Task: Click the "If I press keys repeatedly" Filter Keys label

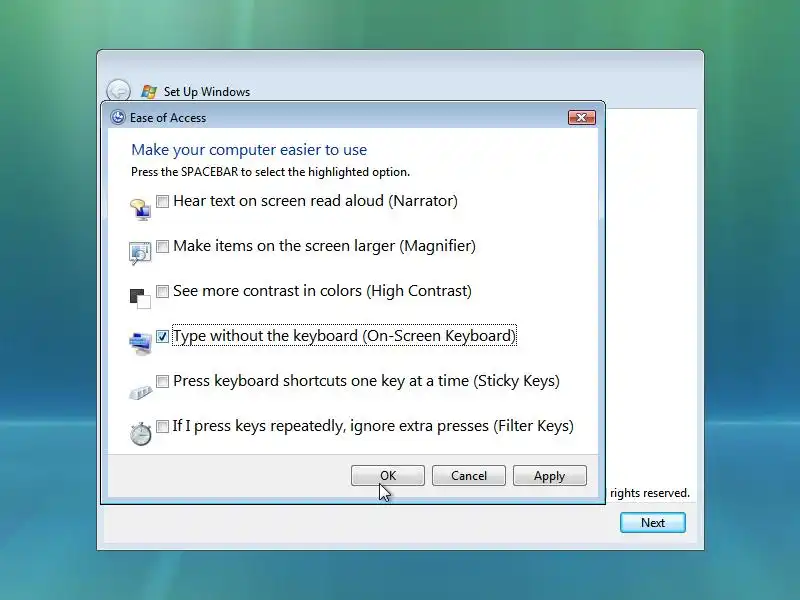Action: tap(373, 426)
